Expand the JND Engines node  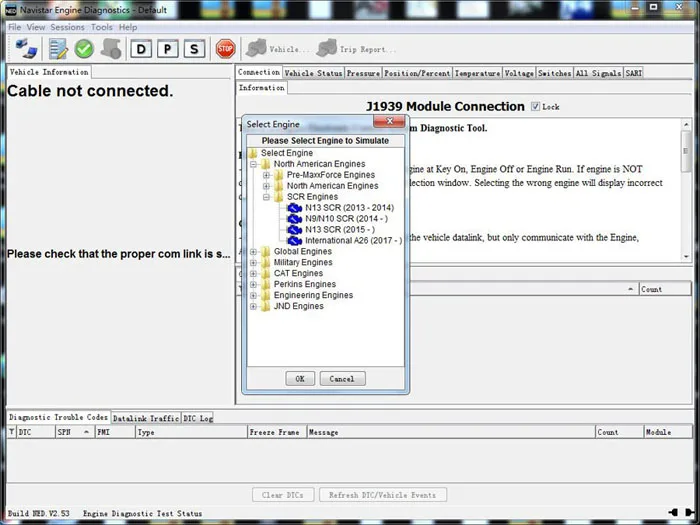(x=254, y=306)
